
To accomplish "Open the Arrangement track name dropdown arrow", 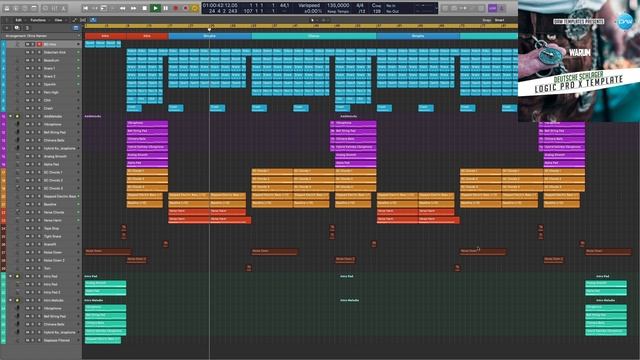I will (79, 36).
